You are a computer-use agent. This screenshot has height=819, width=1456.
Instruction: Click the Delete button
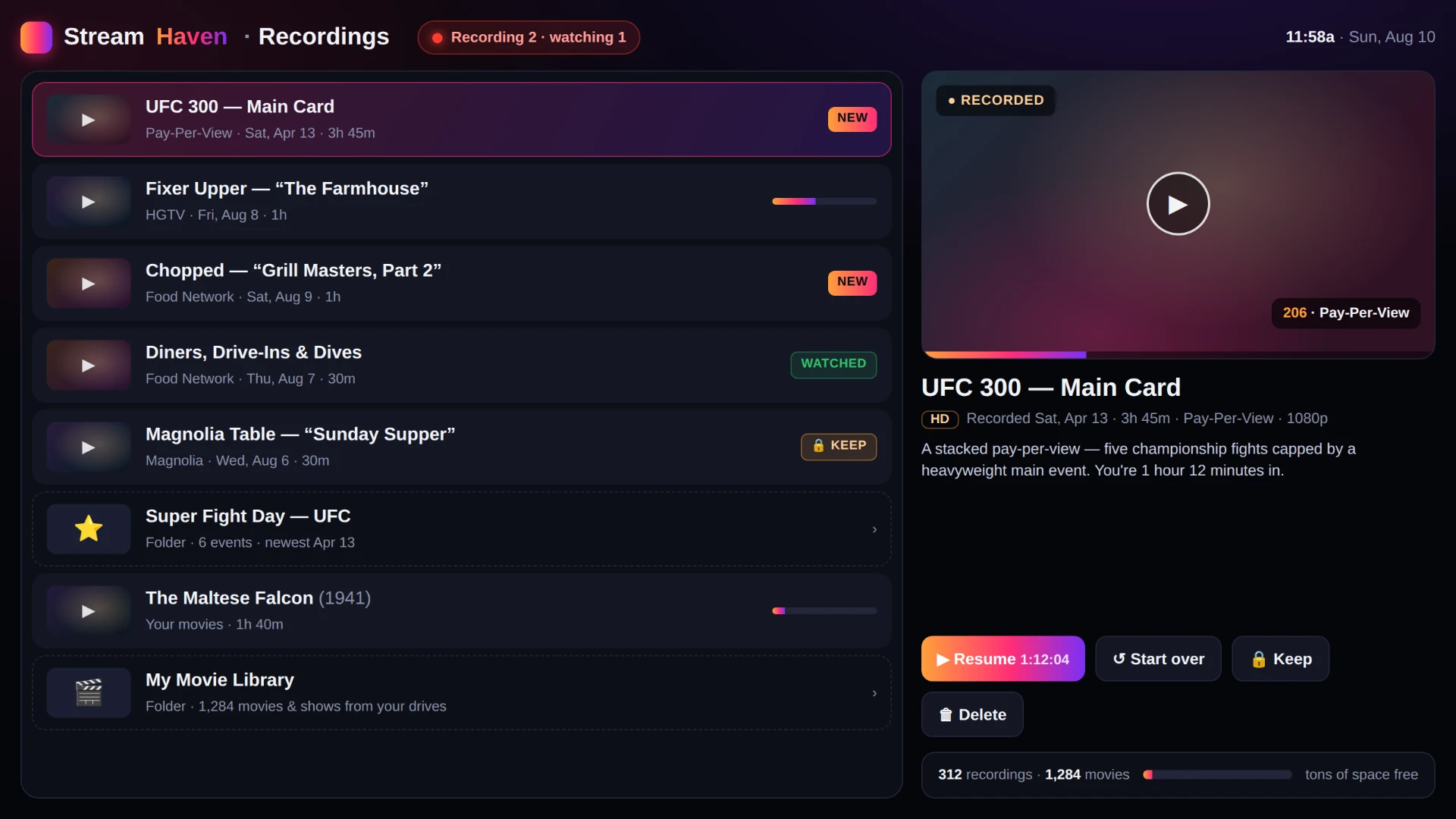coord(972,714)
